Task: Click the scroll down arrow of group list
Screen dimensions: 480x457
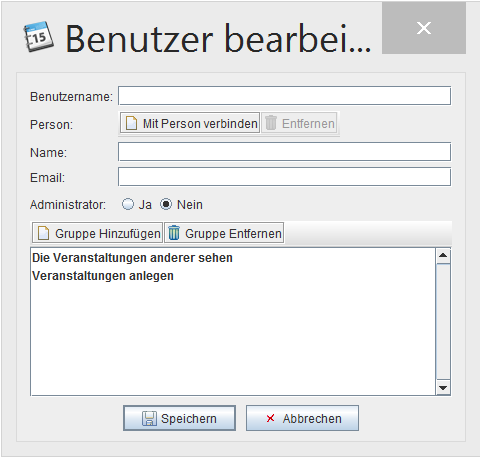Action: pyautogui.click(x=443, y=387)
